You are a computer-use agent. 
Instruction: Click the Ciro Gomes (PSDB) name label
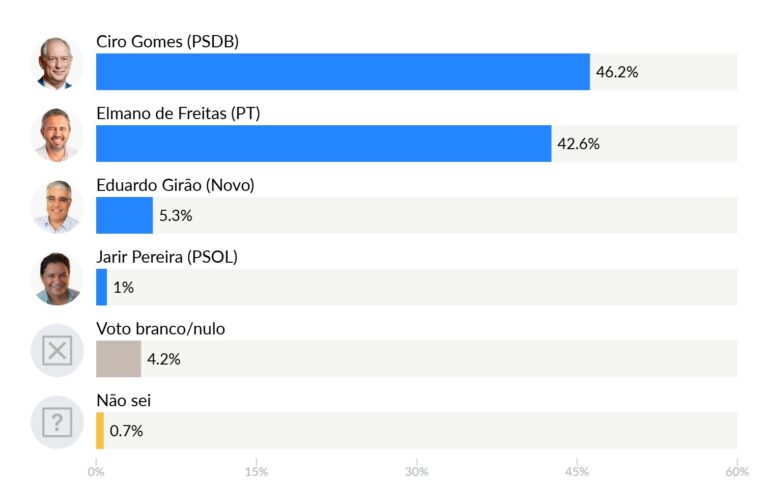167,41
